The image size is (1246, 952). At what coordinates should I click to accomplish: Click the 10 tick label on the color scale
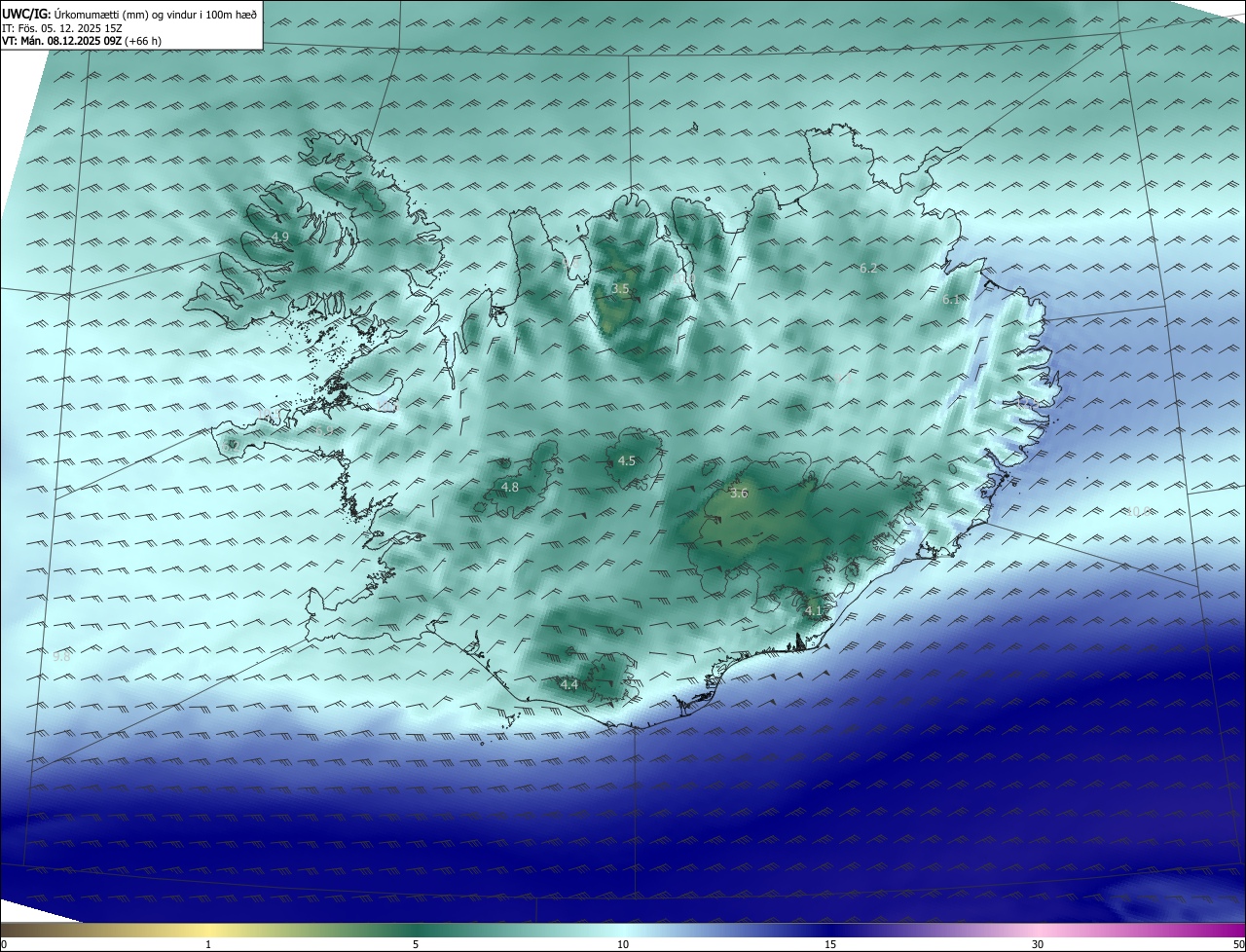pyautogui.click(x=623, y=944)
